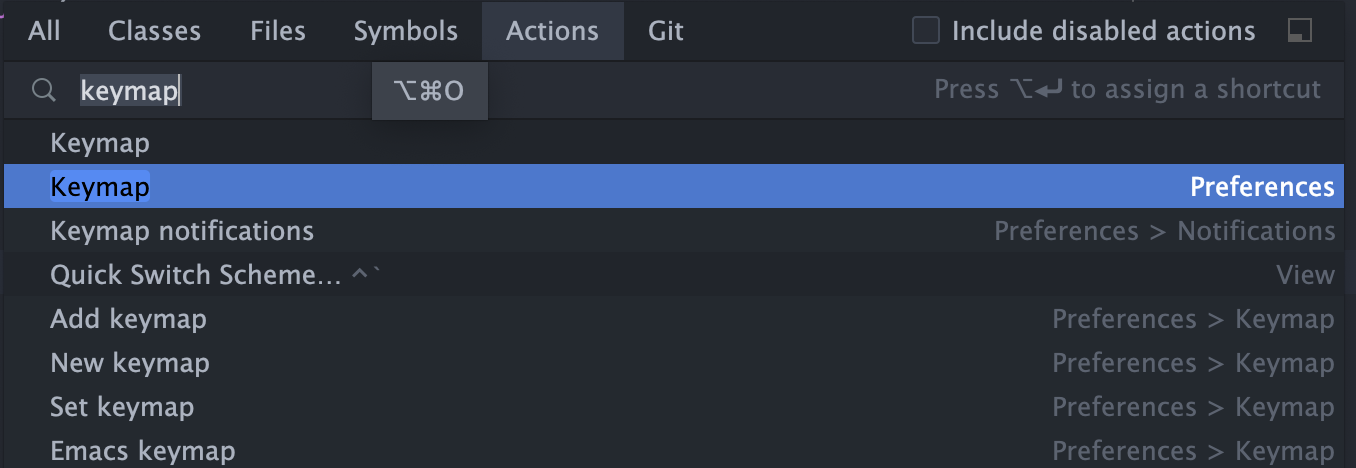The image size is (1356, 468).
Task: Click the search magnifier icon
Action: [x=43, y=91]
